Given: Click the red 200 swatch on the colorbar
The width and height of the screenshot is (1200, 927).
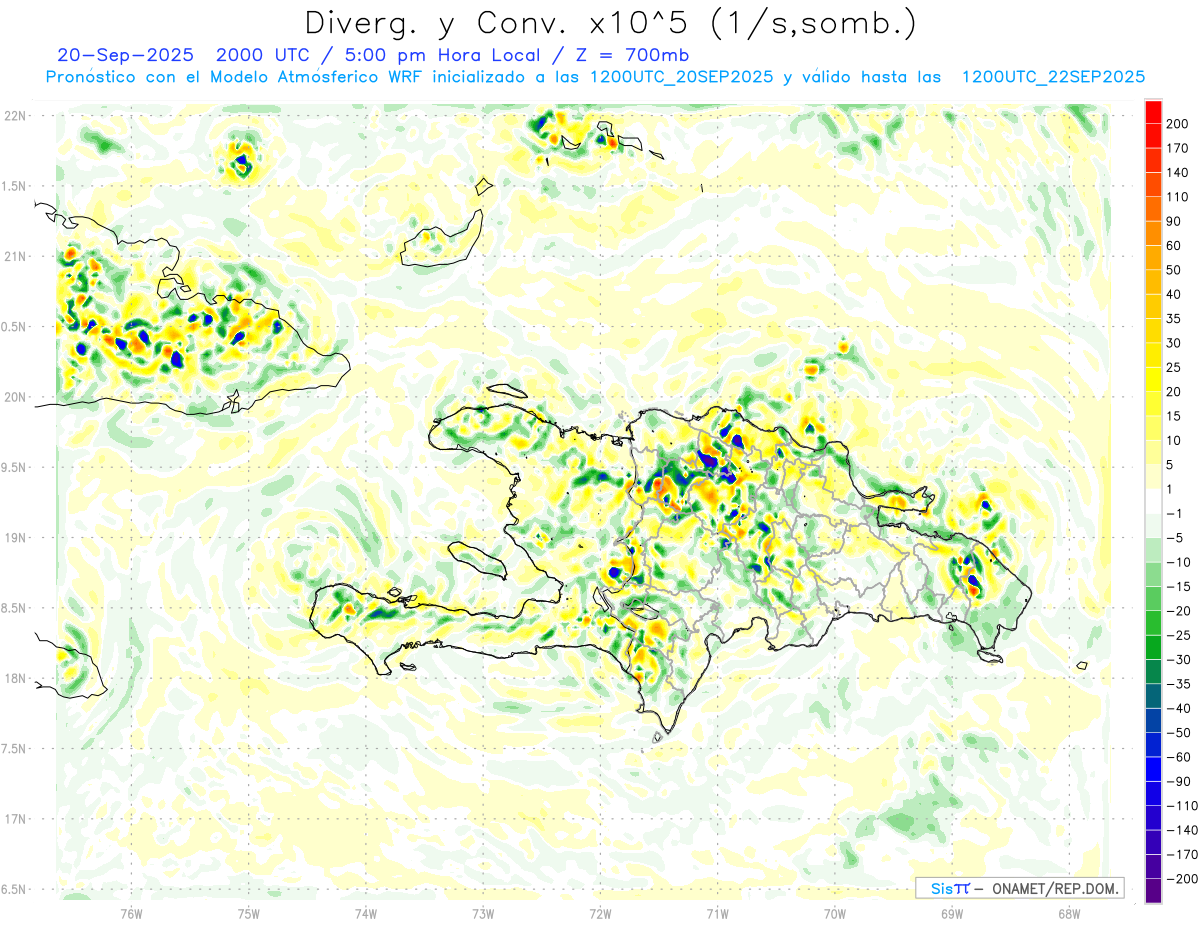Looking at the screenshot, I should [1153, 112].
